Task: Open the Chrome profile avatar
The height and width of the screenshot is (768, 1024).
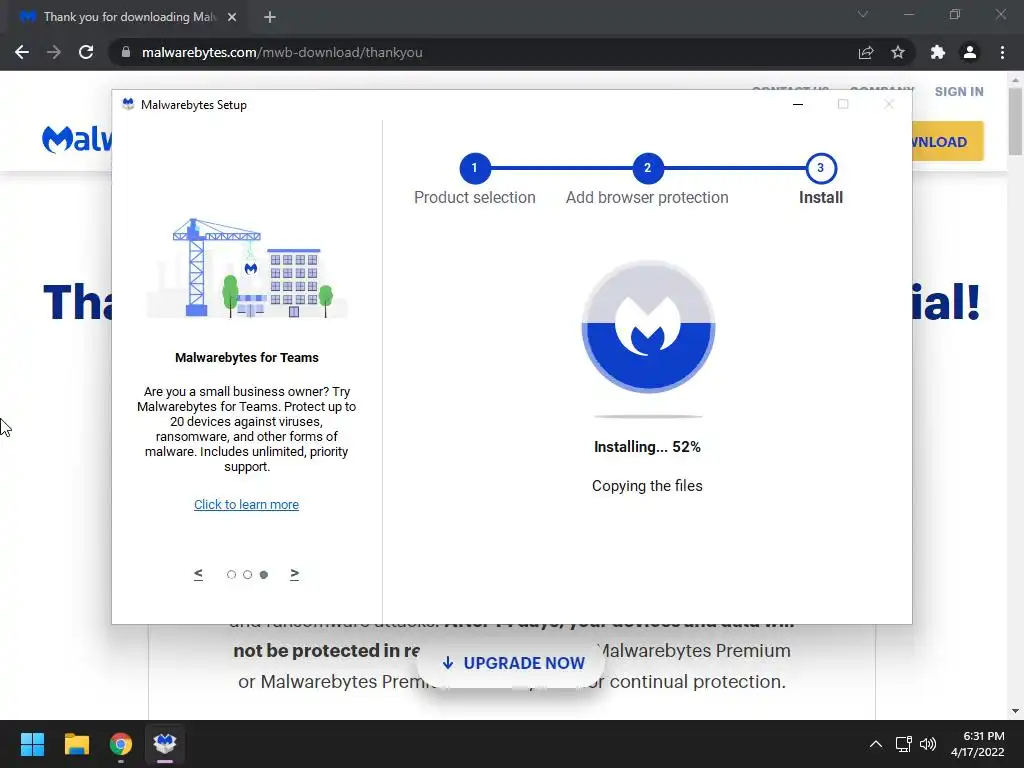Action: 970,52
